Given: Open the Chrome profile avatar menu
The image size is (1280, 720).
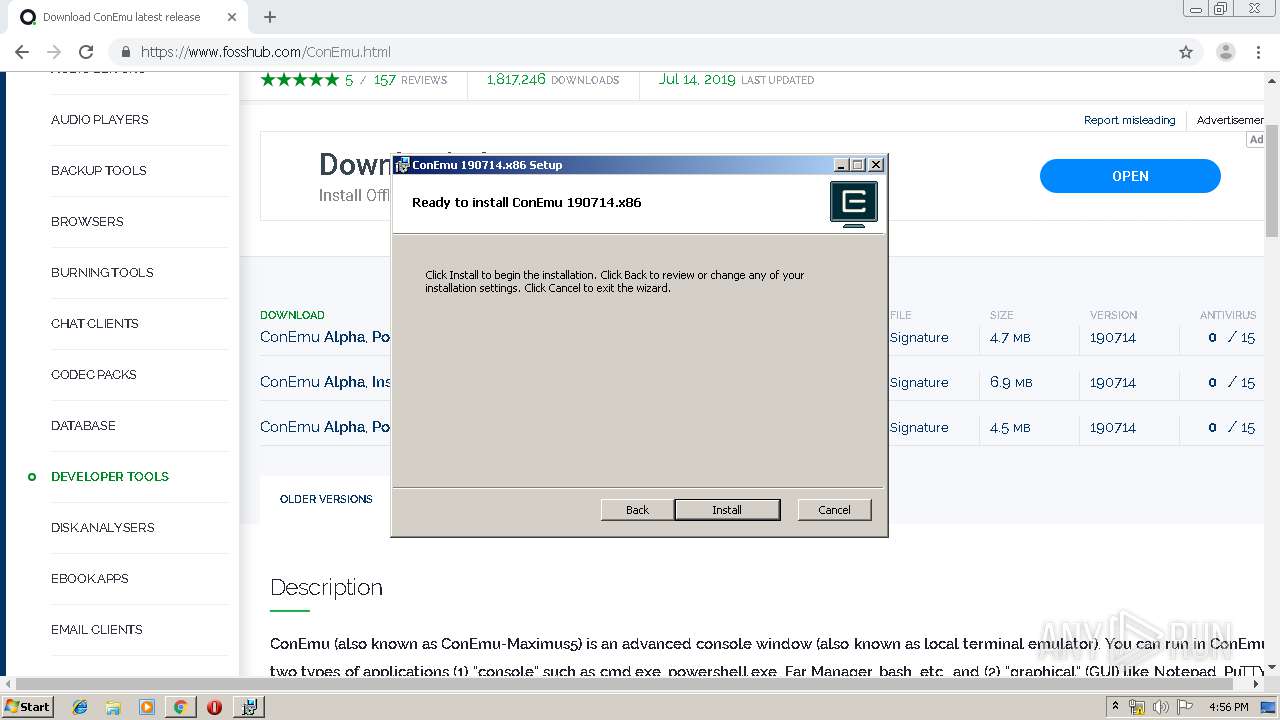Looking at the screenshot, I should click(1226, 52).
